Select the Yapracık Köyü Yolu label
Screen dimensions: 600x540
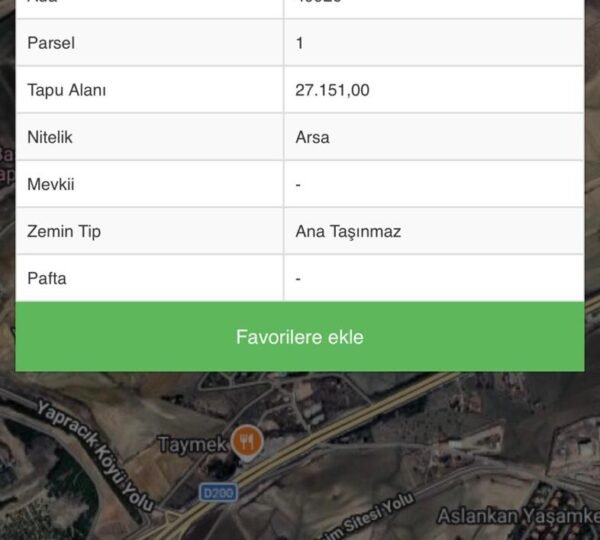click(x=96, y=455)
